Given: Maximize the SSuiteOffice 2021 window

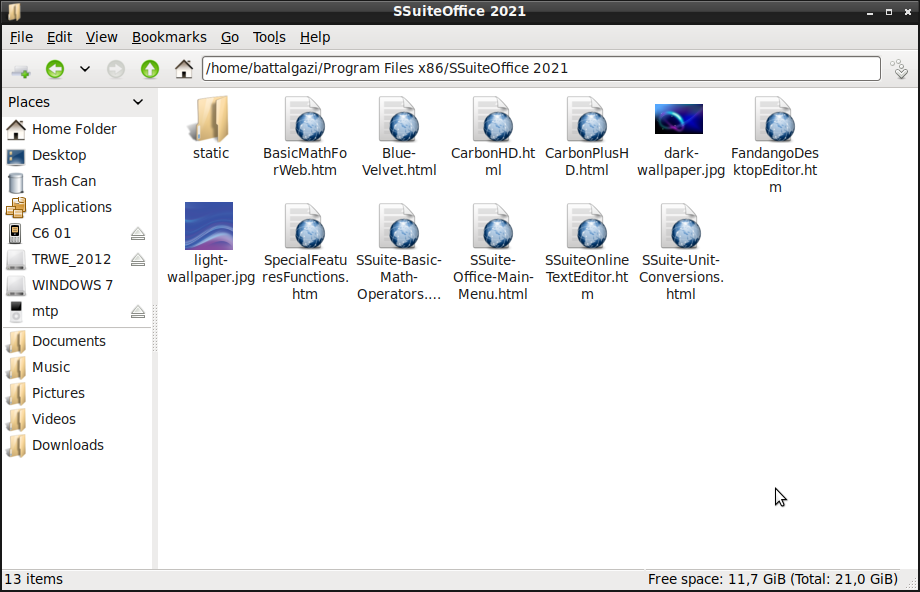Looking at the screenshot, I should (889, 12).
